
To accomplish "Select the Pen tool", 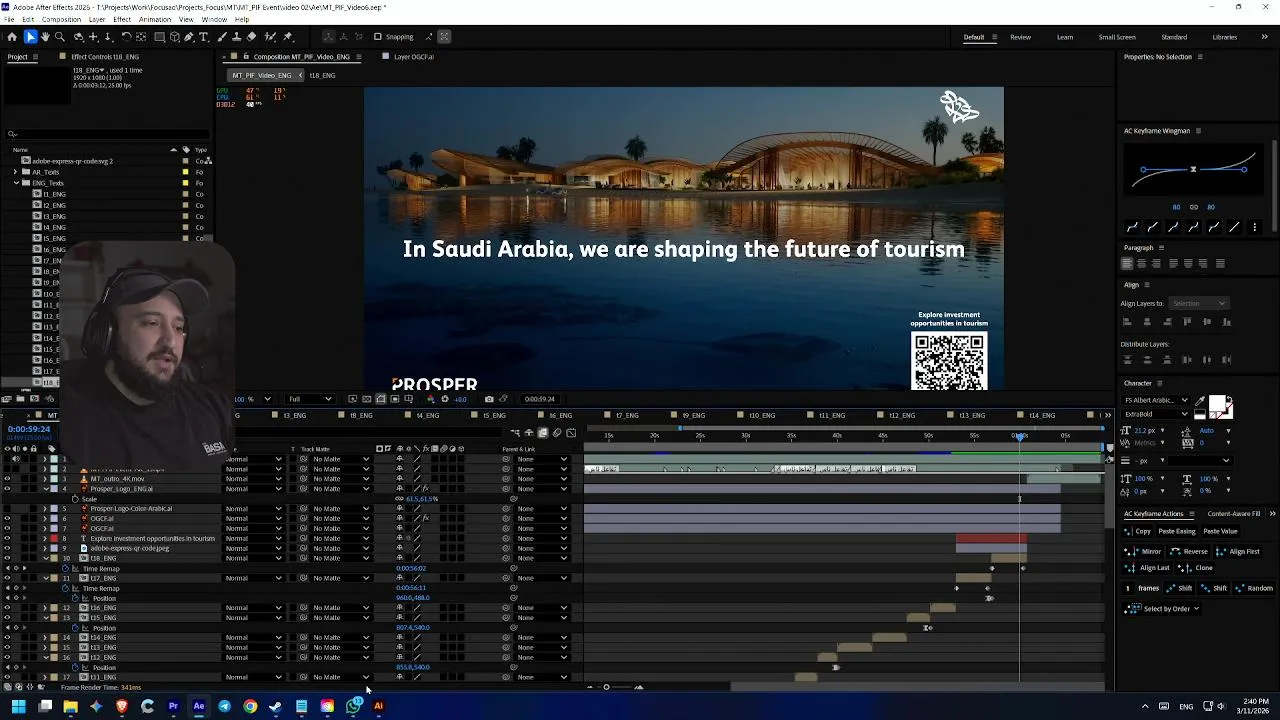I will click(189, 37).
